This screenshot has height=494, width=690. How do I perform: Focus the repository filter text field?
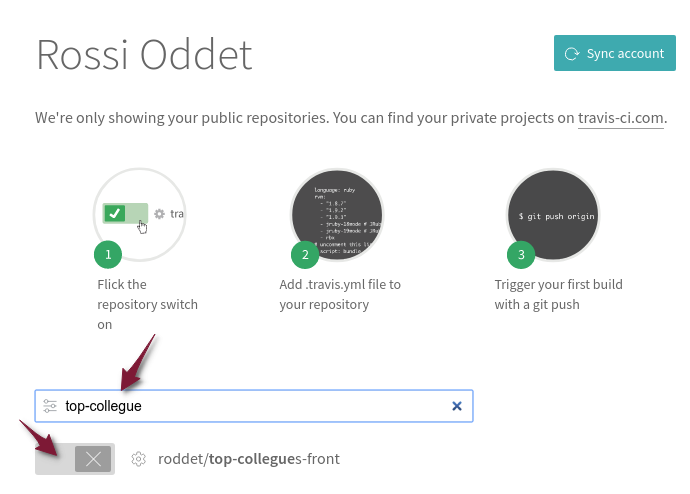point(250,406)
